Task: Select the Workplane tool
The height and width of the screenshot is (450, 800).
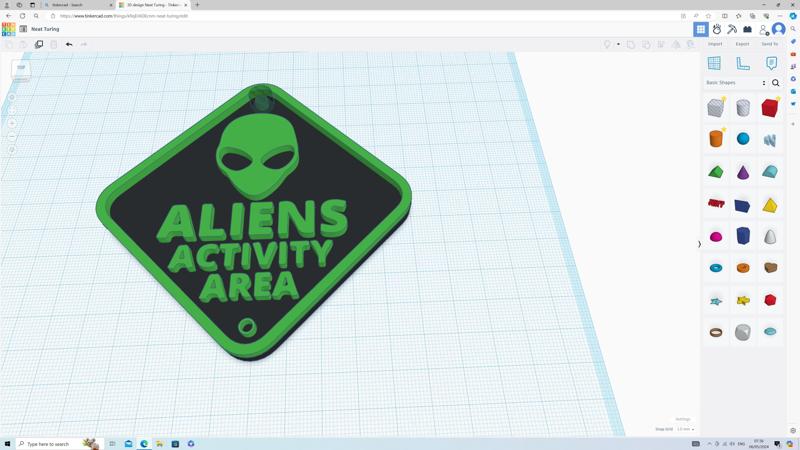Action: (714, 63)
